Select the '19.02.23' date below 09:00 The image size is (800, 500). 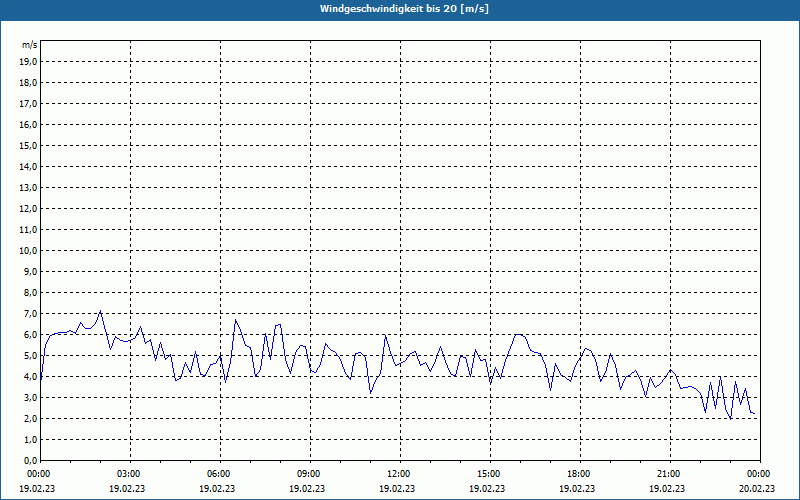(x=307, y=489)
